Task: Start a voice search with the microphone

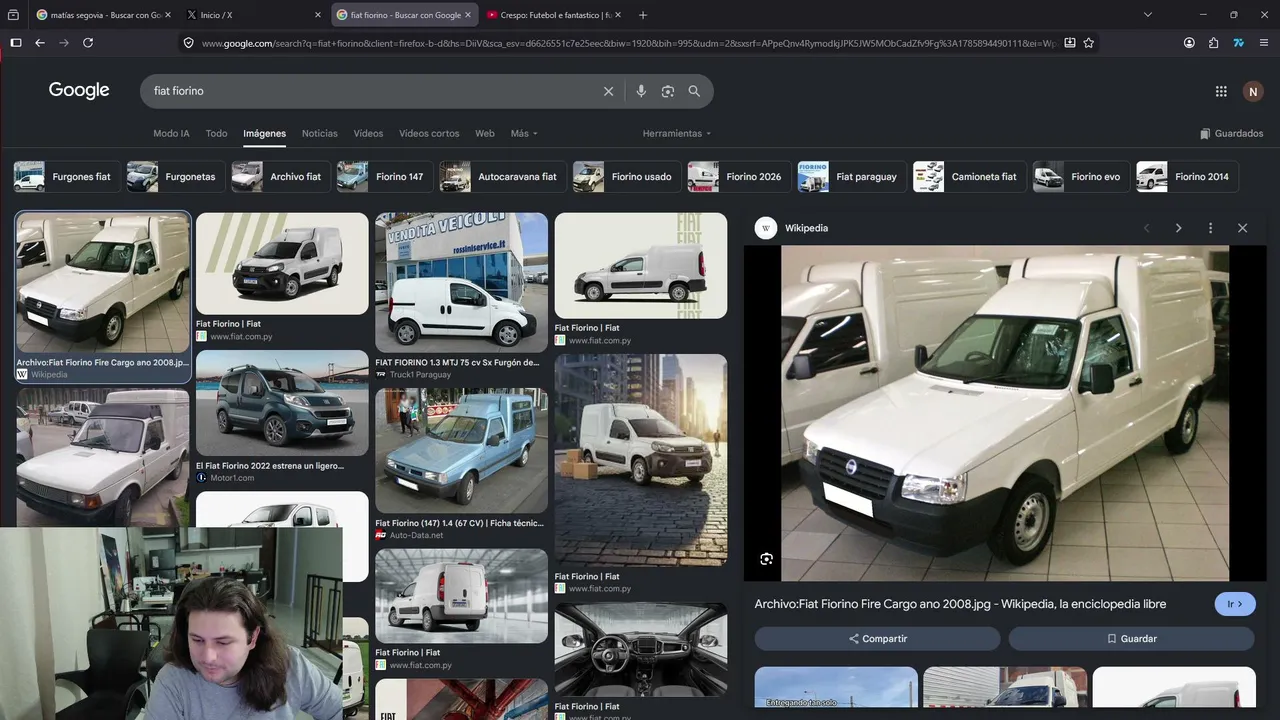Action: pos(641,91)
